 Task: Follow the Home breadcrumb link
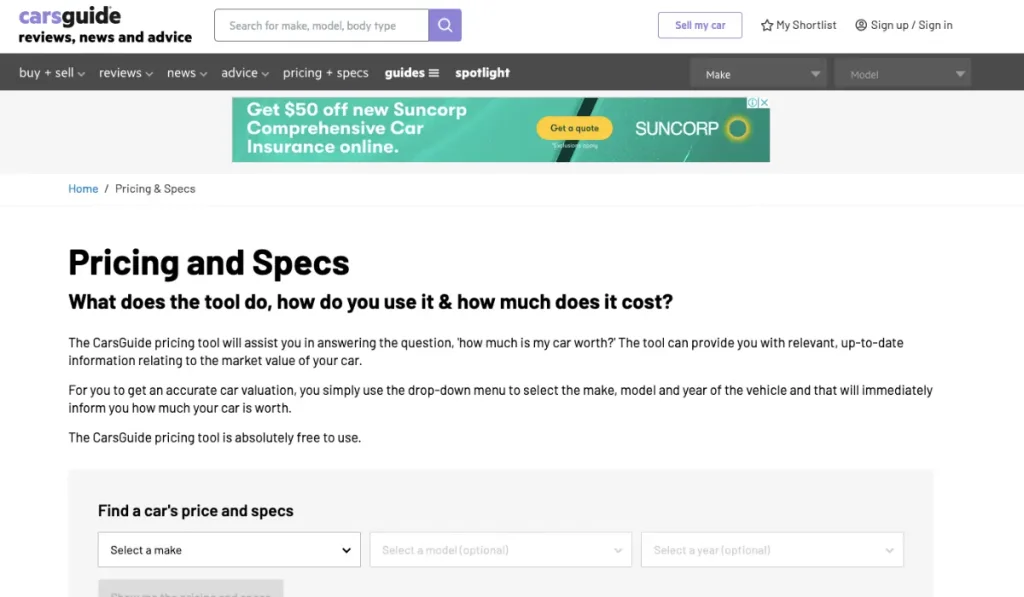pyautogui.click(x=83, y=189)
